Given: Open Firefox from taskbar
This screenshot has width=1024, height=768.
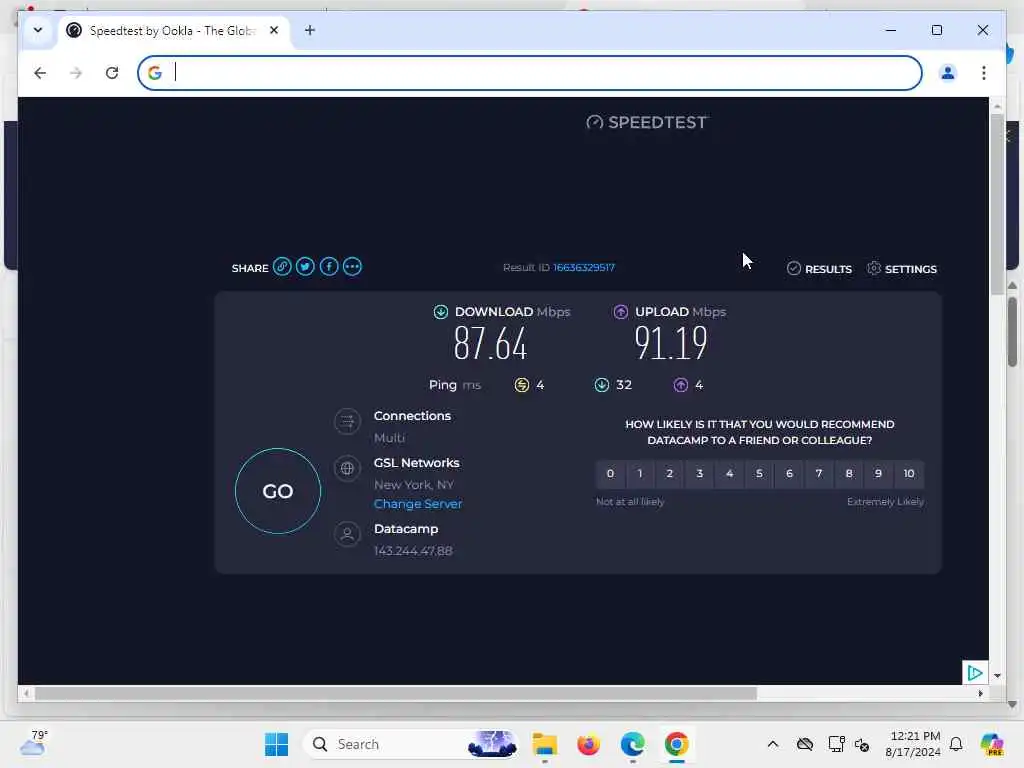Looking at the screenshot, I should point(588,744).
